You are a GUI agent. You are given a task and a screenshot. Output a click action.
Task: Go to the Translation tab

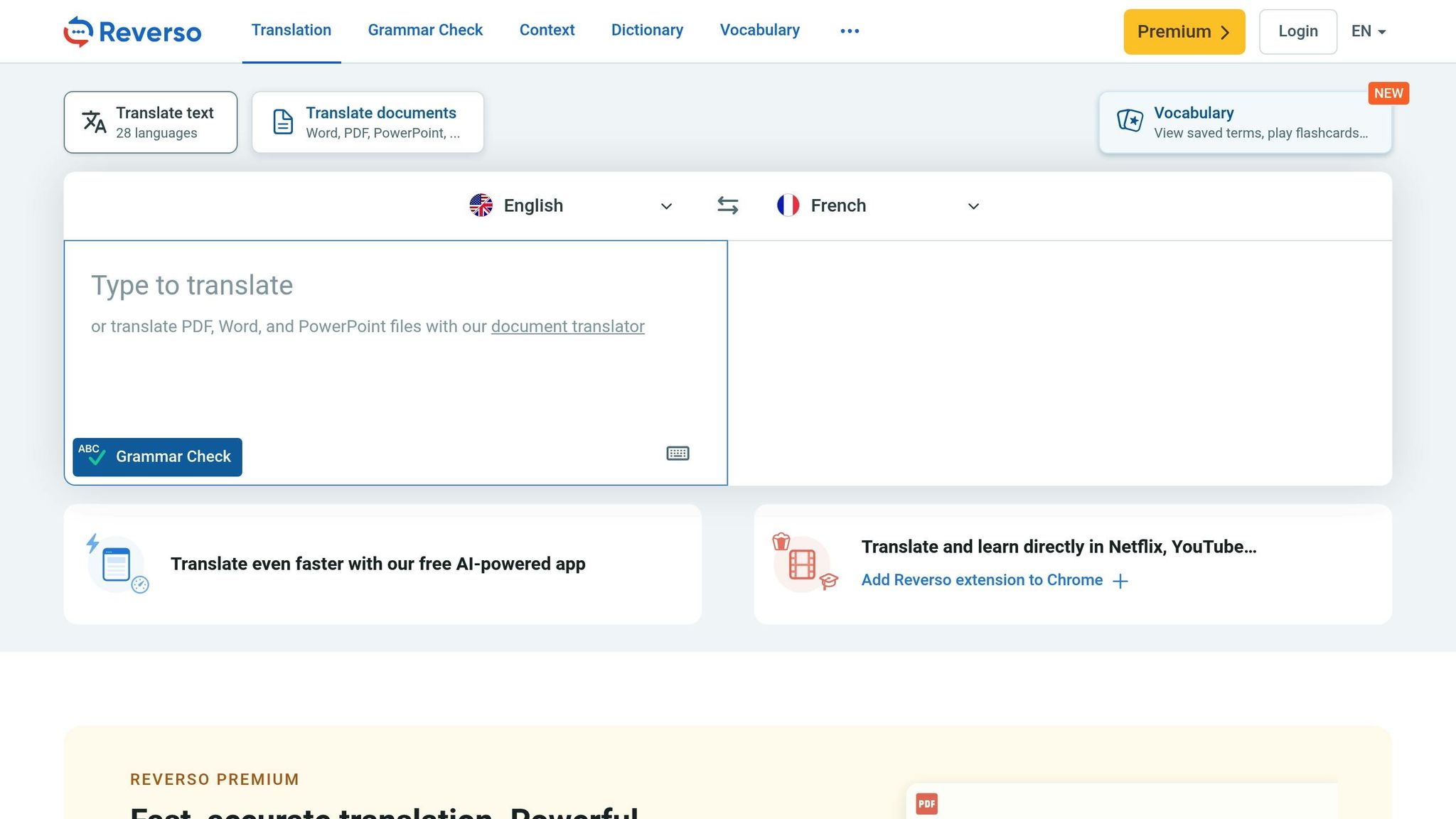pyautogui.click(x=291, y=31)
